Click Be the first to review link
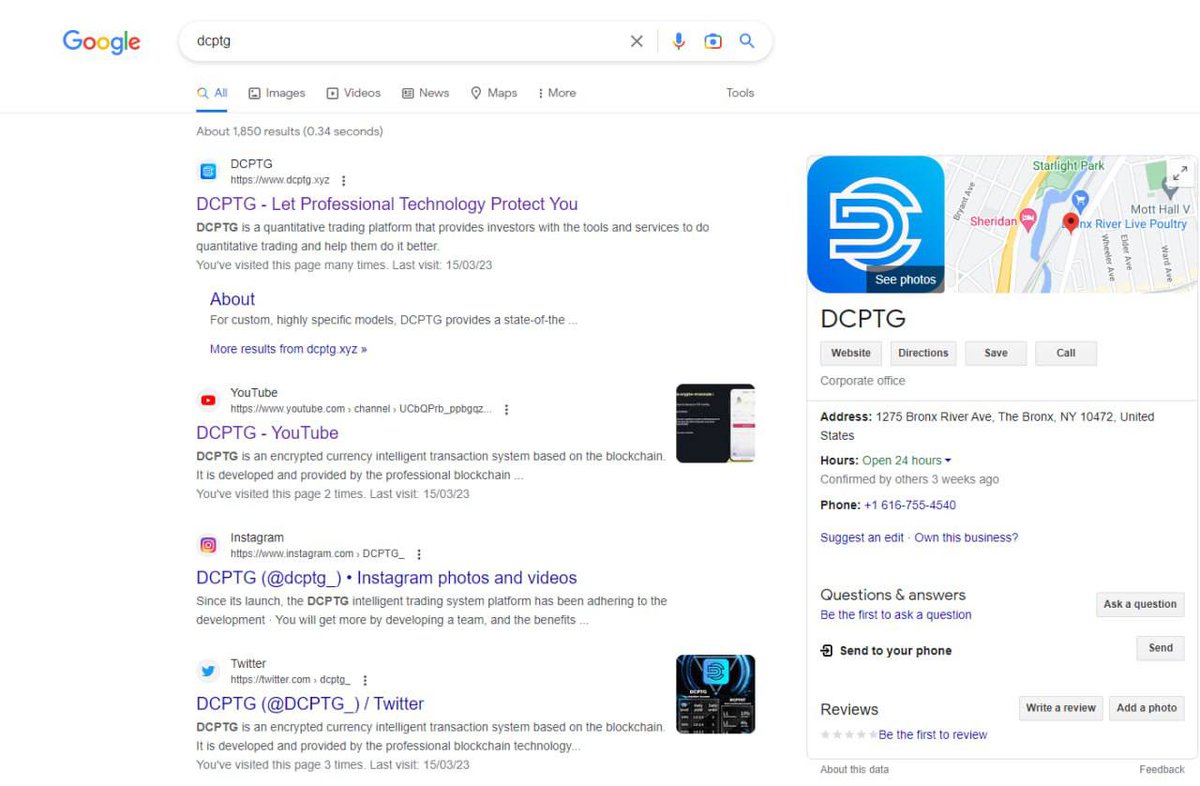The width and height of the screenshot is (1200, 786). point(933,735)
